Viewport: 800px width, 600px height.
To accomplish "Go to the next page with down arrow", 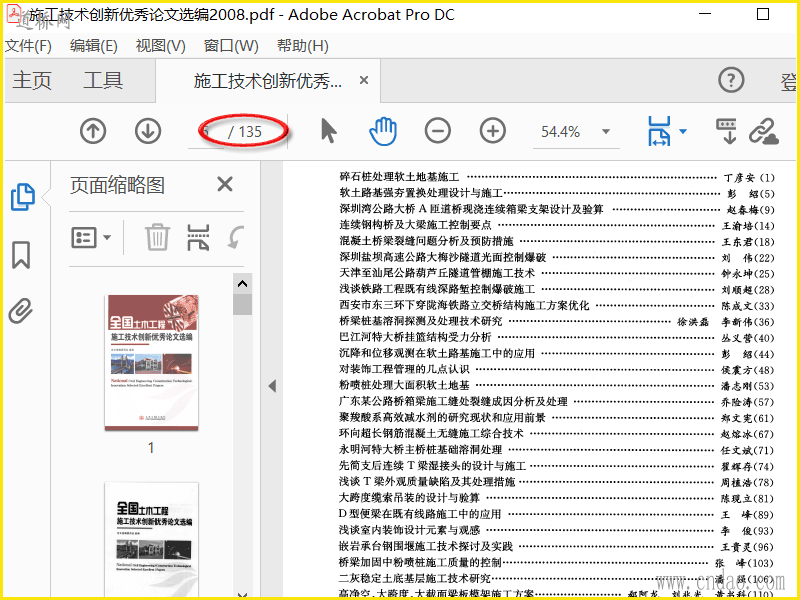I will click(x=148, y=131).
